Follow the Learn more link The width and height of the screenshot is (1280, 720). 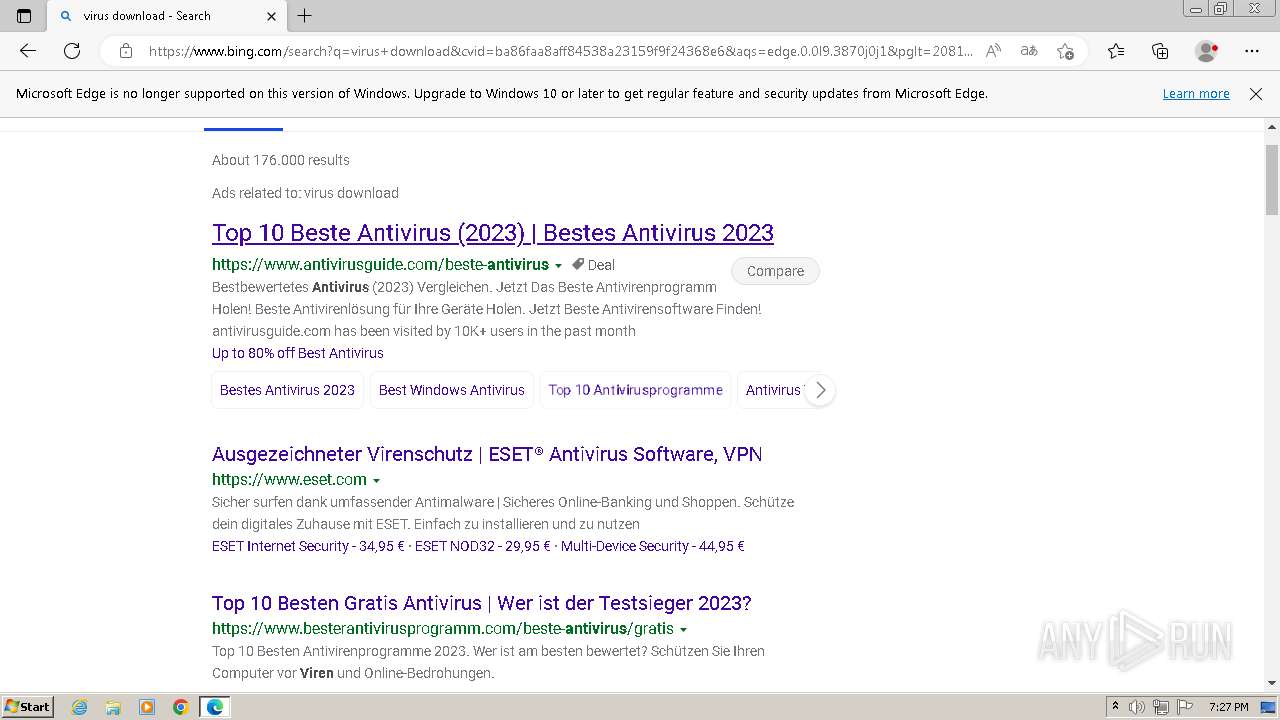pyautogui.click(x=1196, y=94)
